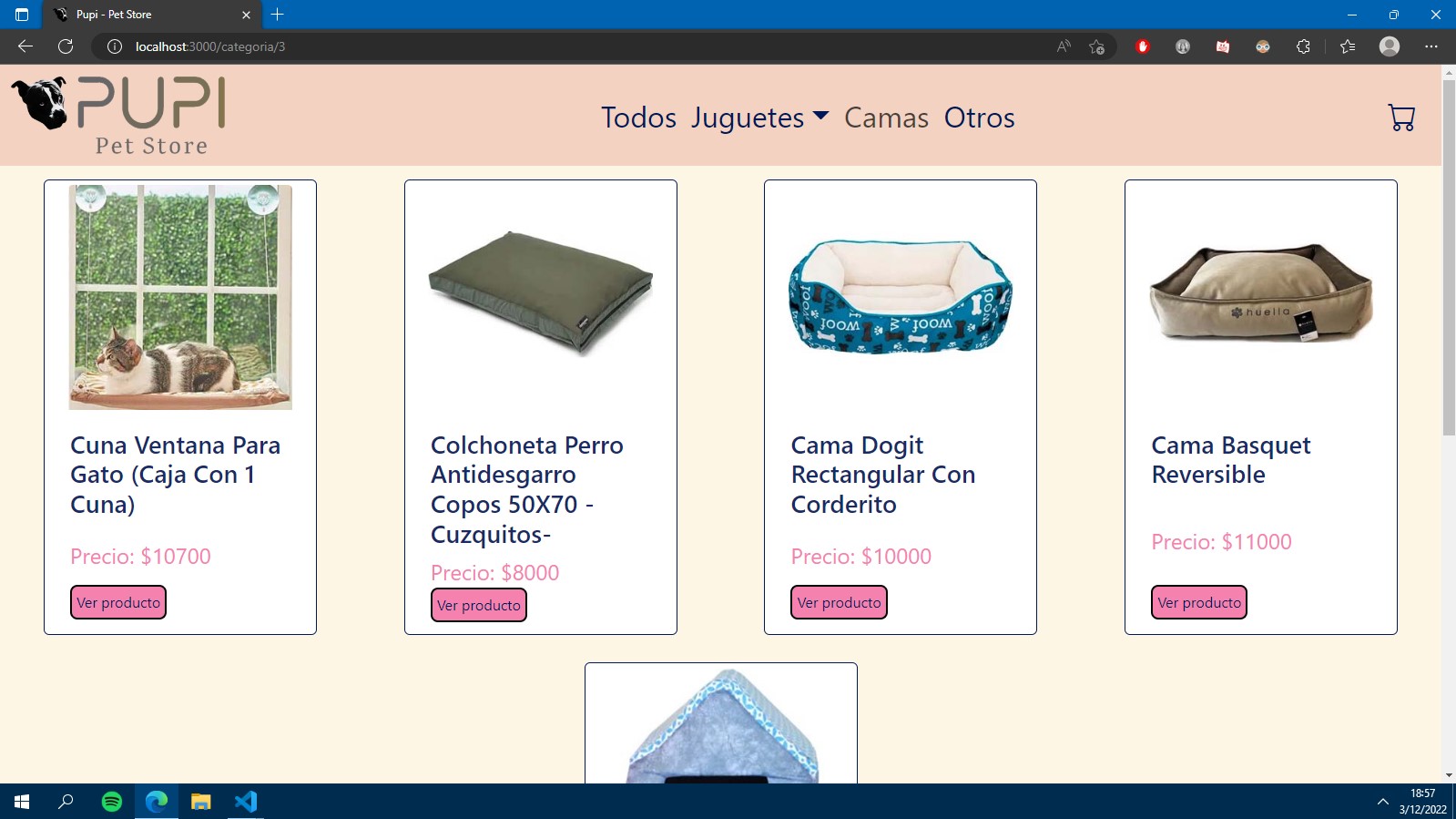The width and height of the screenshot is (1456, 819).
Task: Open browser extensions puzzle icon
Action: coord(1303,46)
